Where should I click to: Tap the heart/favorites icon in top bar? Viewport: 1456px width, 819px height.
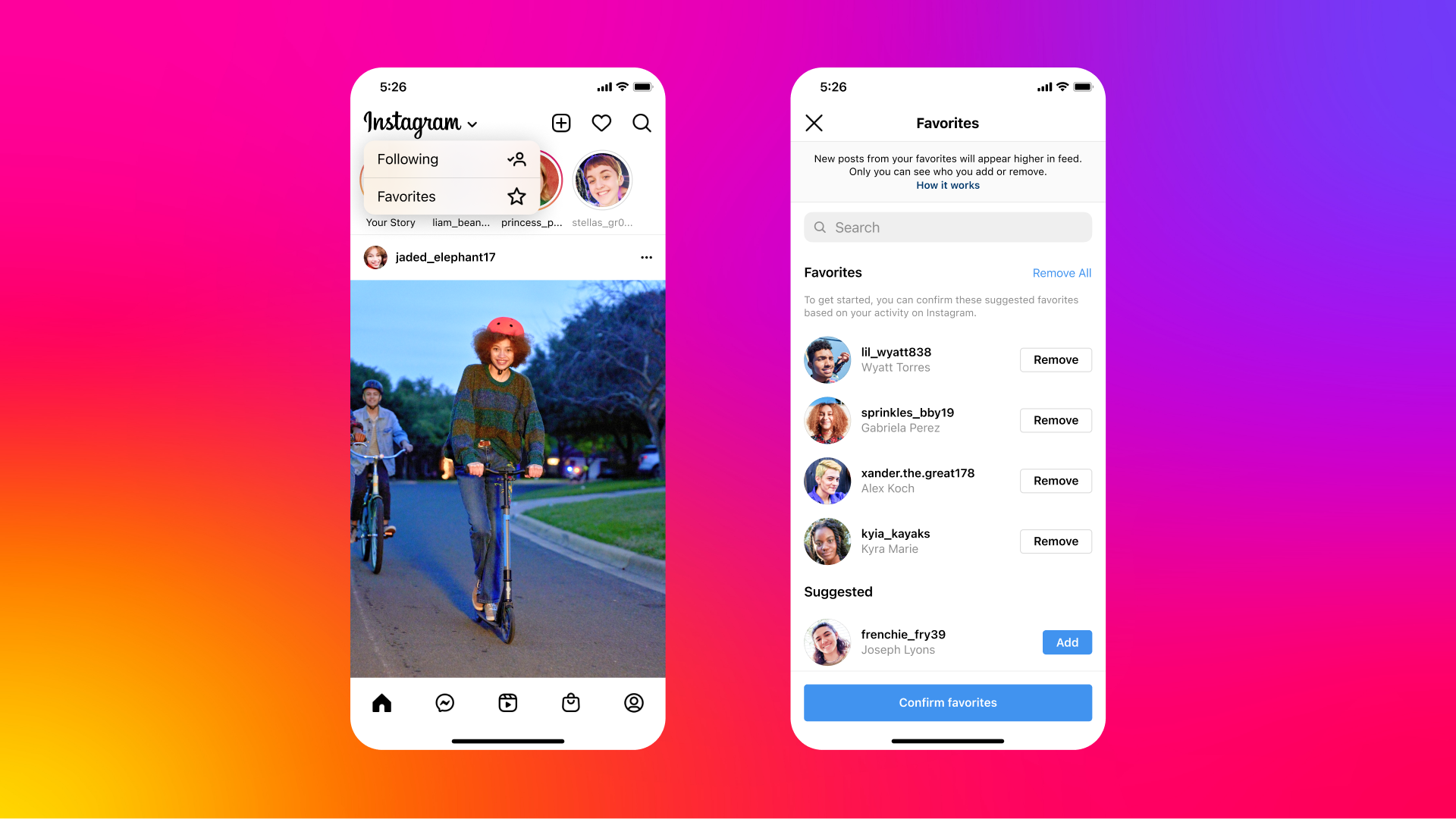[602, 122]
